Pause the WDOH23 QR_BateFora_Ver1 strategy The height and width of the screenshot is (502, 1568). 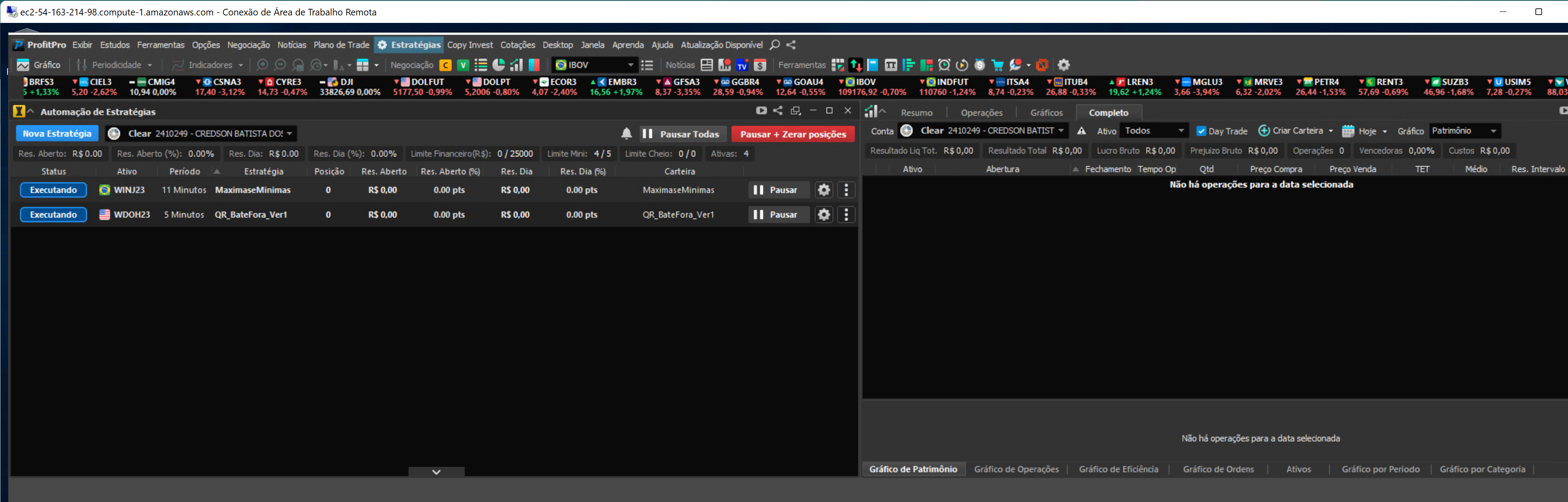[x=778, y=215]
